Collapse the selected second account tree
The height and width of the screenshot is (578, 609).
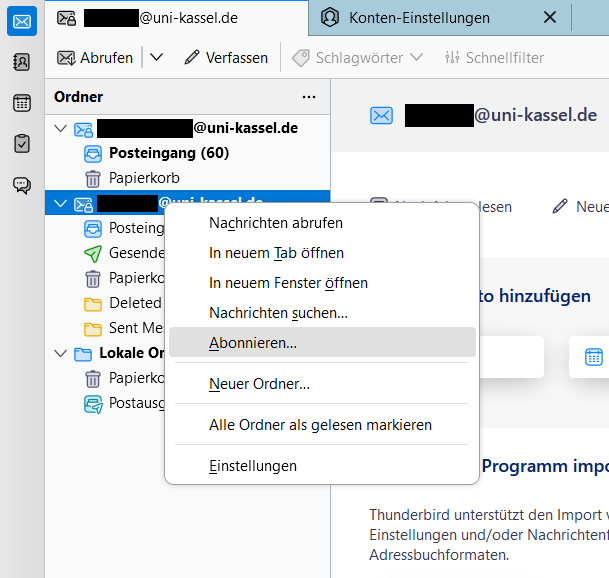pos(61,203)
